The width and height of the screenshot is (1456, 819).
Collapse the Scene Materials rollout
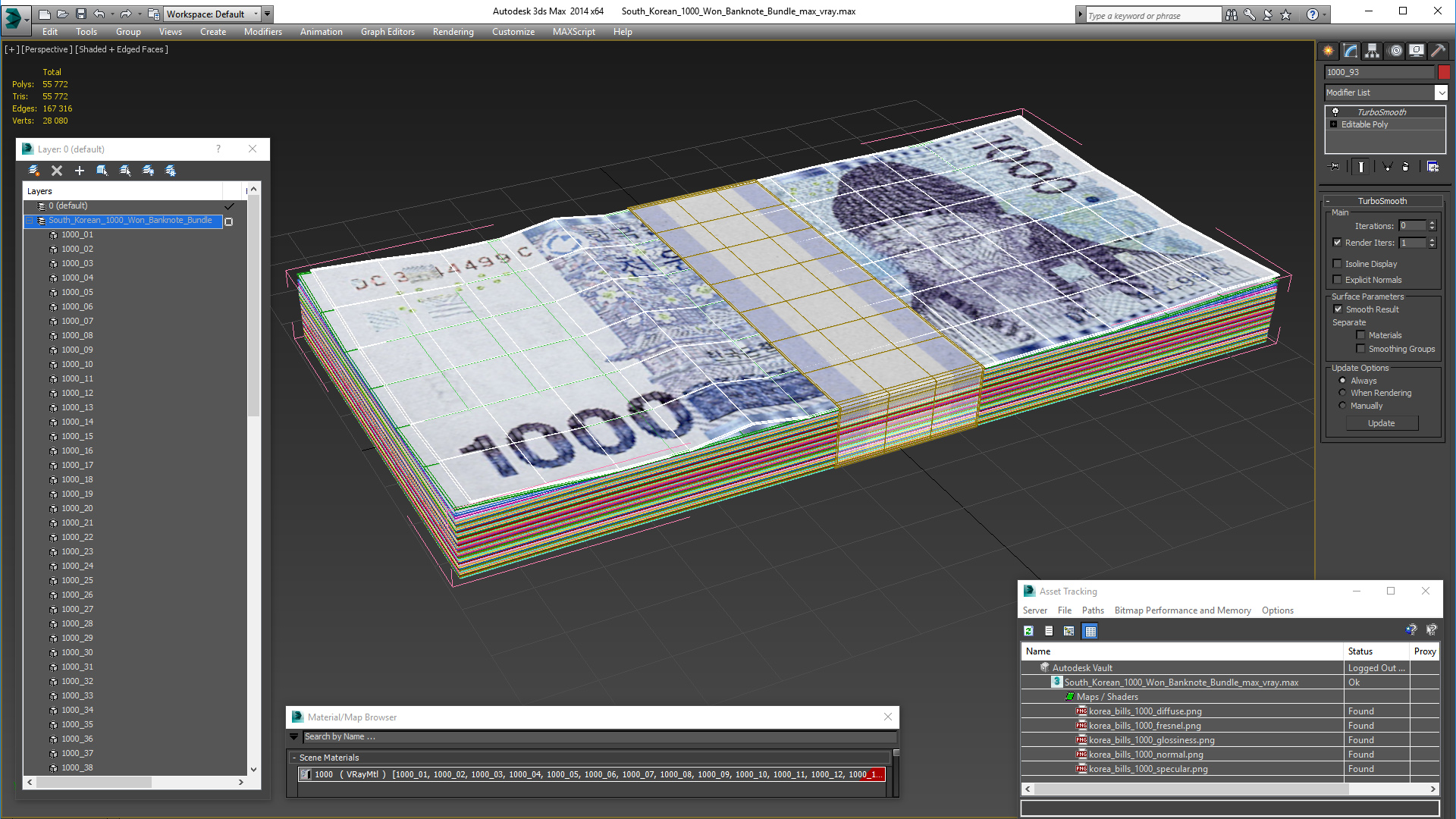pos(294,758)
